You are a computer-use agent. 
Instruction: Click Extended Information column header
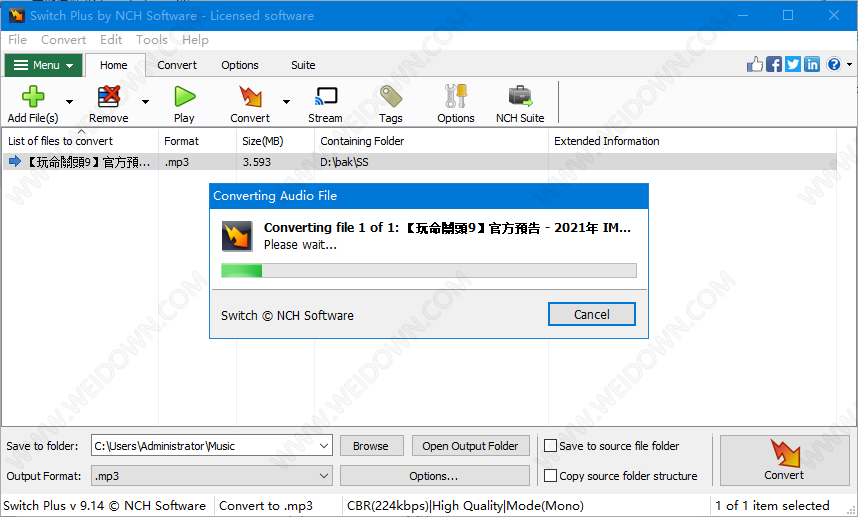click(692, 141)
